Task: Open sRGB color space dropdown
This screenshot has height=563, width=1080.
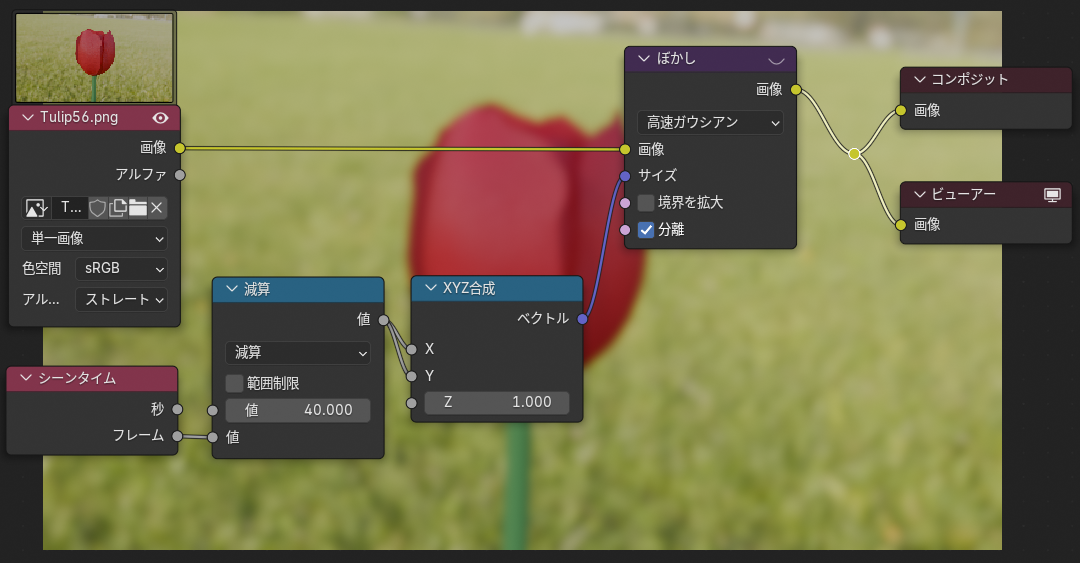Action: [121, 269]
